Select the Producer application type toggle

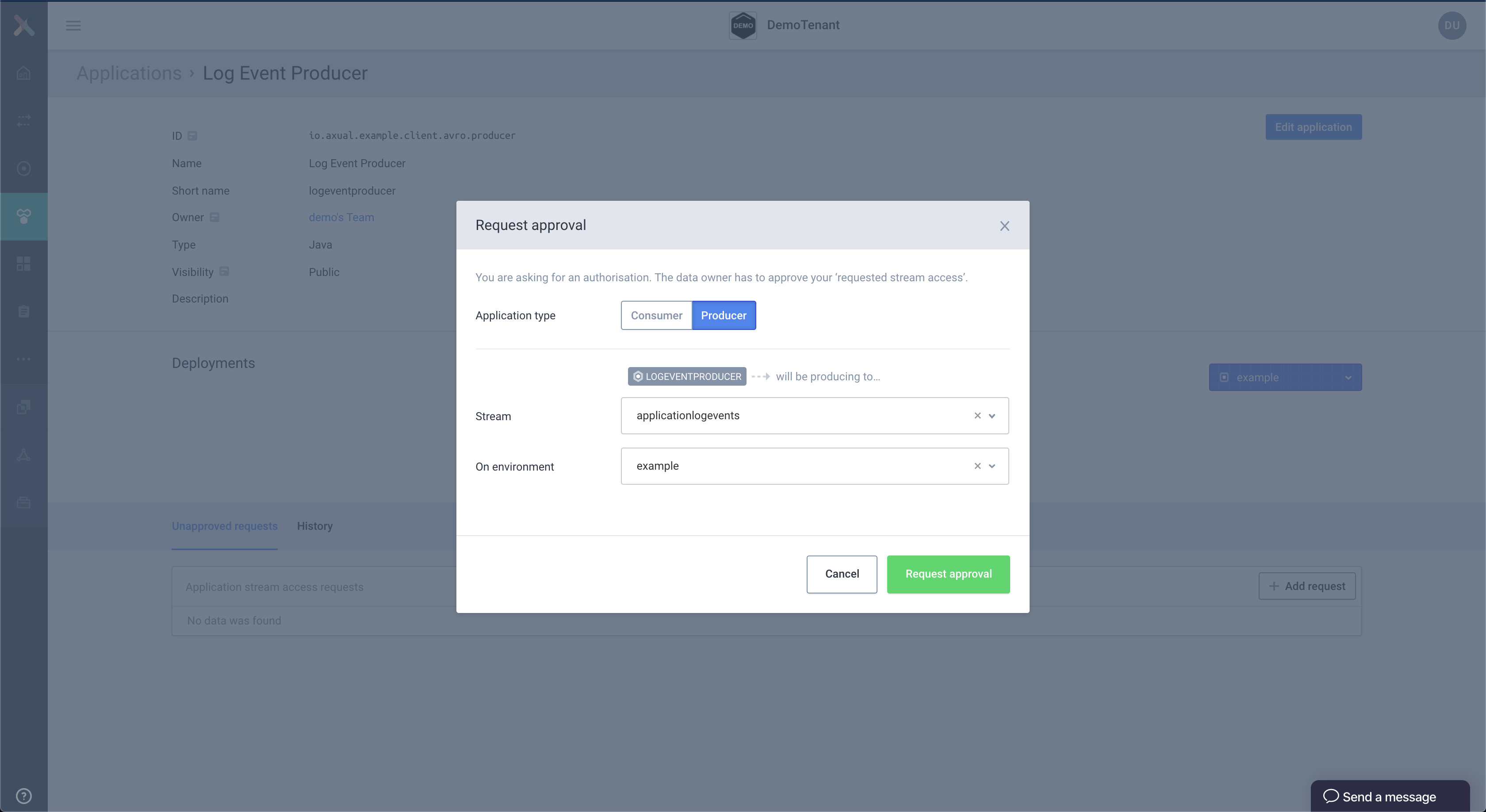(723, 315)
